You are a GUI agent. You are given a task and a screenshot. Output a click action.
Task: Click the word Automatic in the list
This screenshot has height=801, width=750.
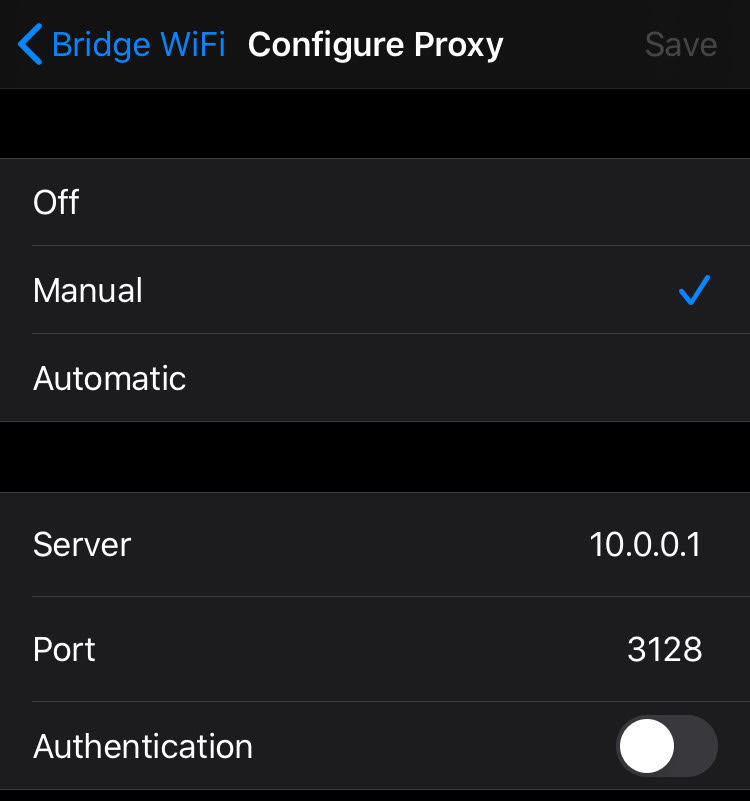tap(109, 379)
